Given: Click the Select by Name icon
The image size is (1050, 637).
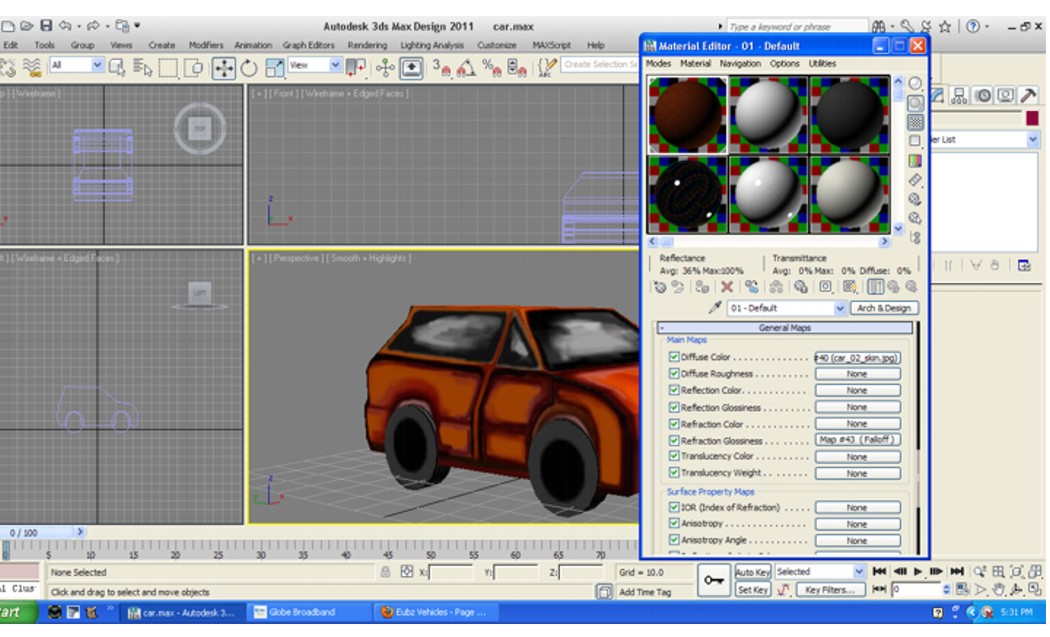Looking at the screenshot, I should tap(143, 67).
